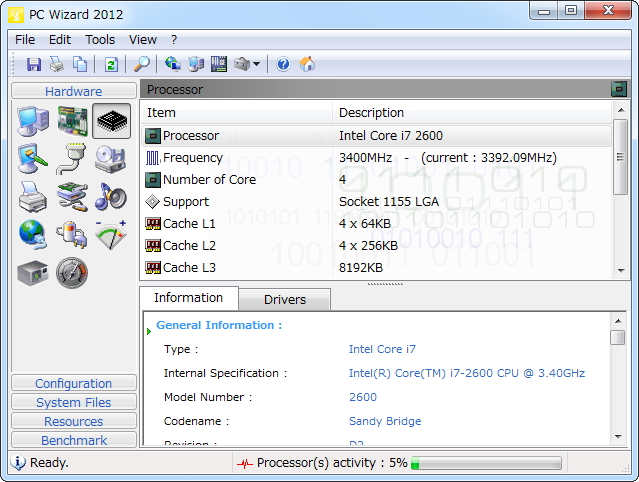Select the Network globe hardware icon
639x482 pixels.
(33, 234)
